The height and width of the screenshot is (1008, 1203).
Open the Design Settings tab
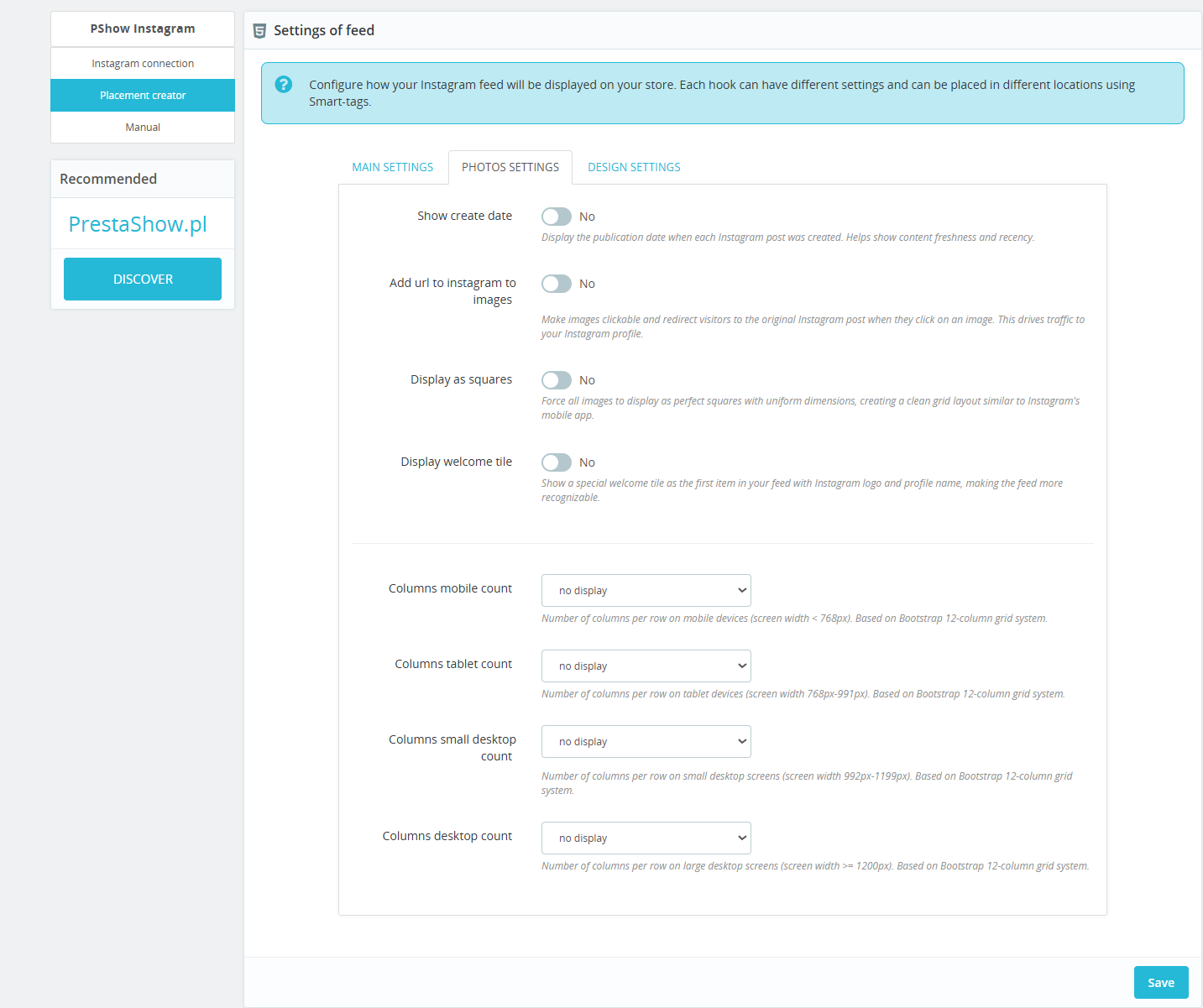pos(634,167)
